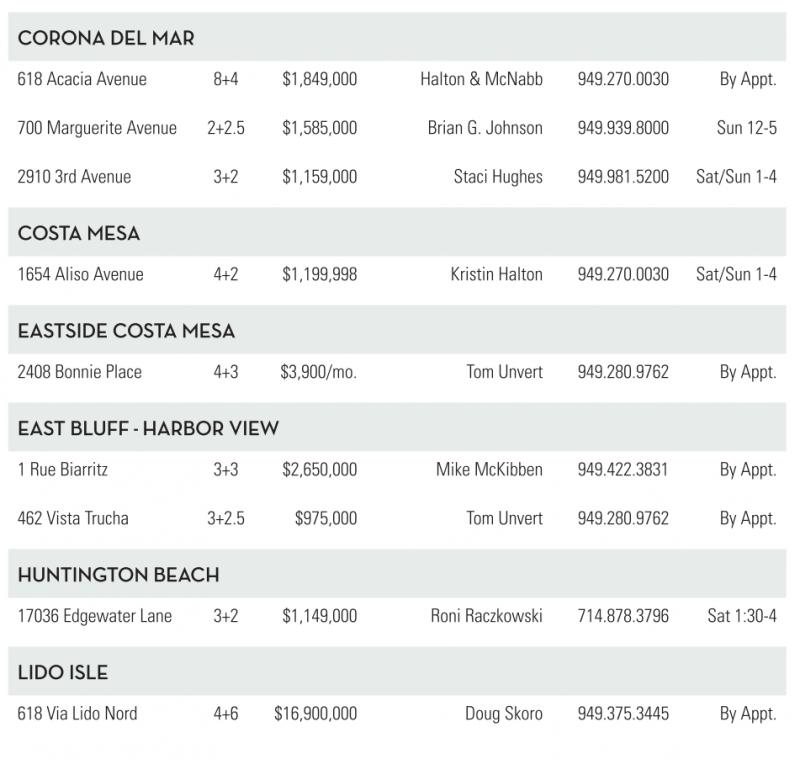Click agent name Kristin Halton
Screen dimensions: 800x759
[496, 274]
